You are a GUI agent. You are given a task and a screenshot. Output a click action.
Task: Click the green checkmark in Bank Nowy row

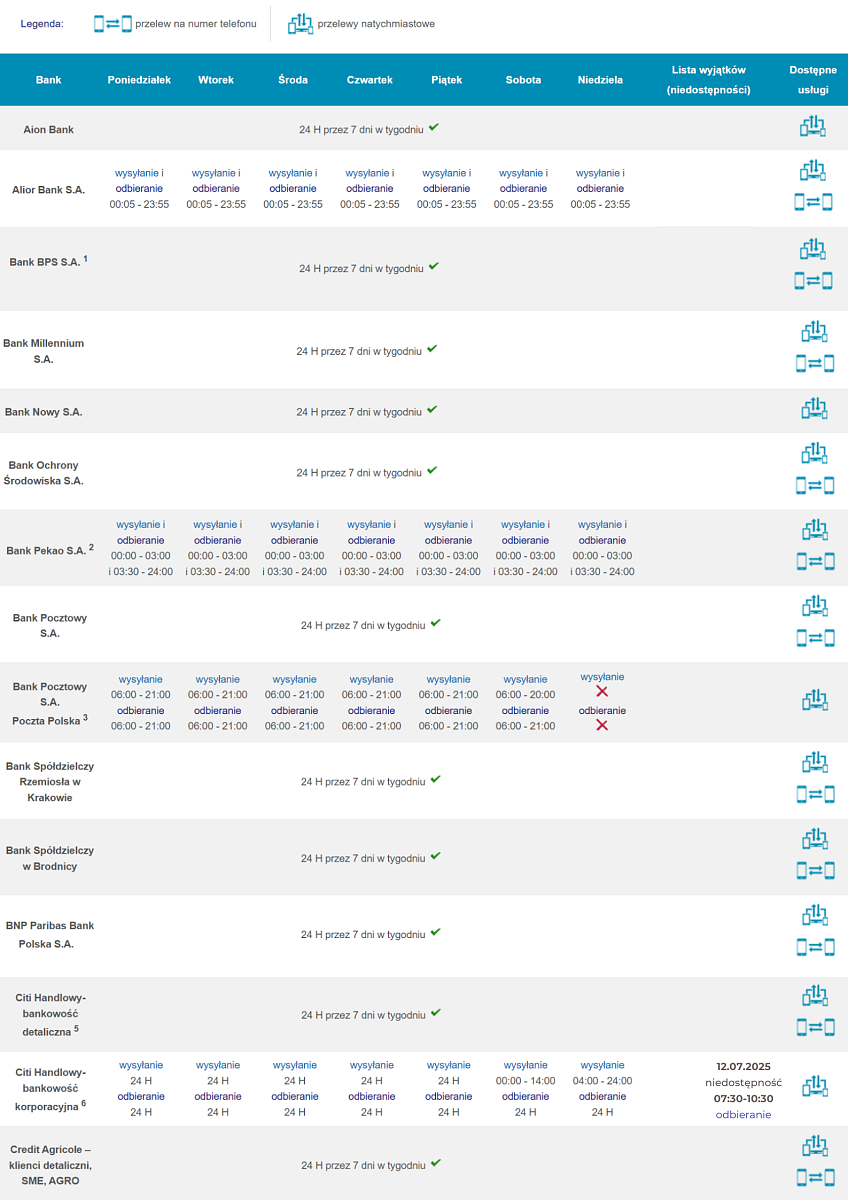[x=432, y=410]
